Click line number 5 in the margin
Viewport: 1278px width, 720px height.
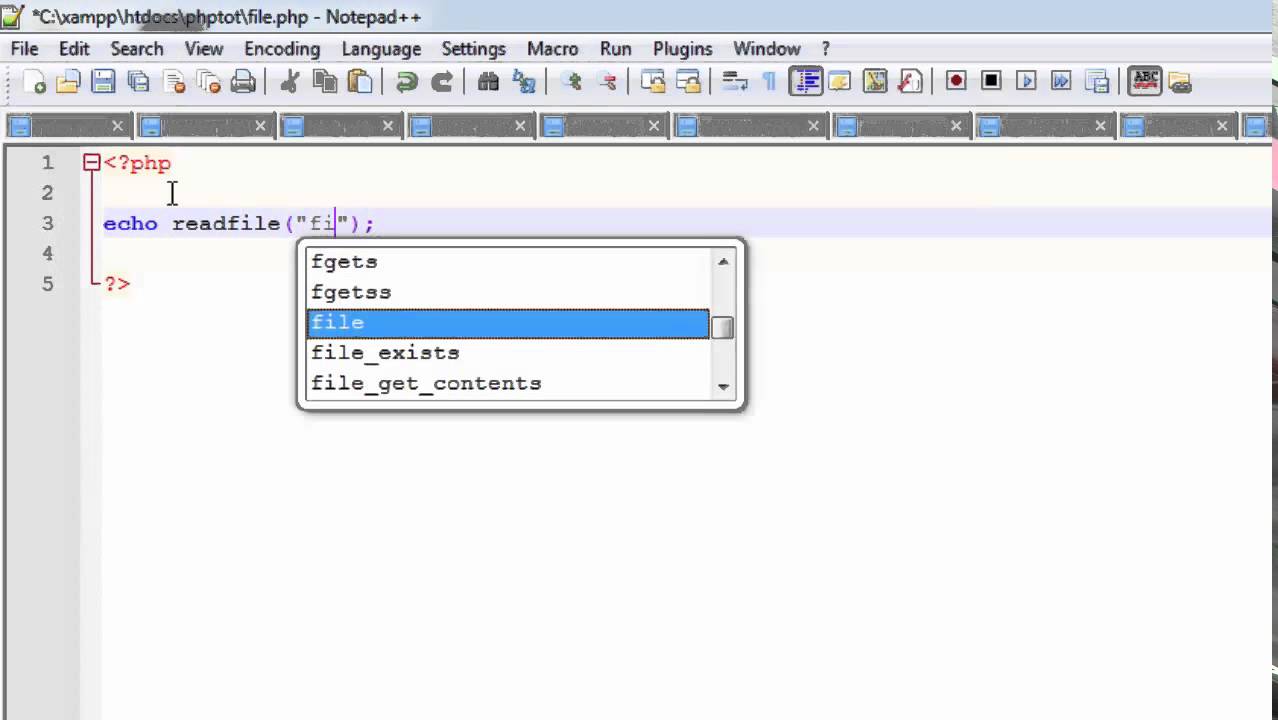click(47, 284)
